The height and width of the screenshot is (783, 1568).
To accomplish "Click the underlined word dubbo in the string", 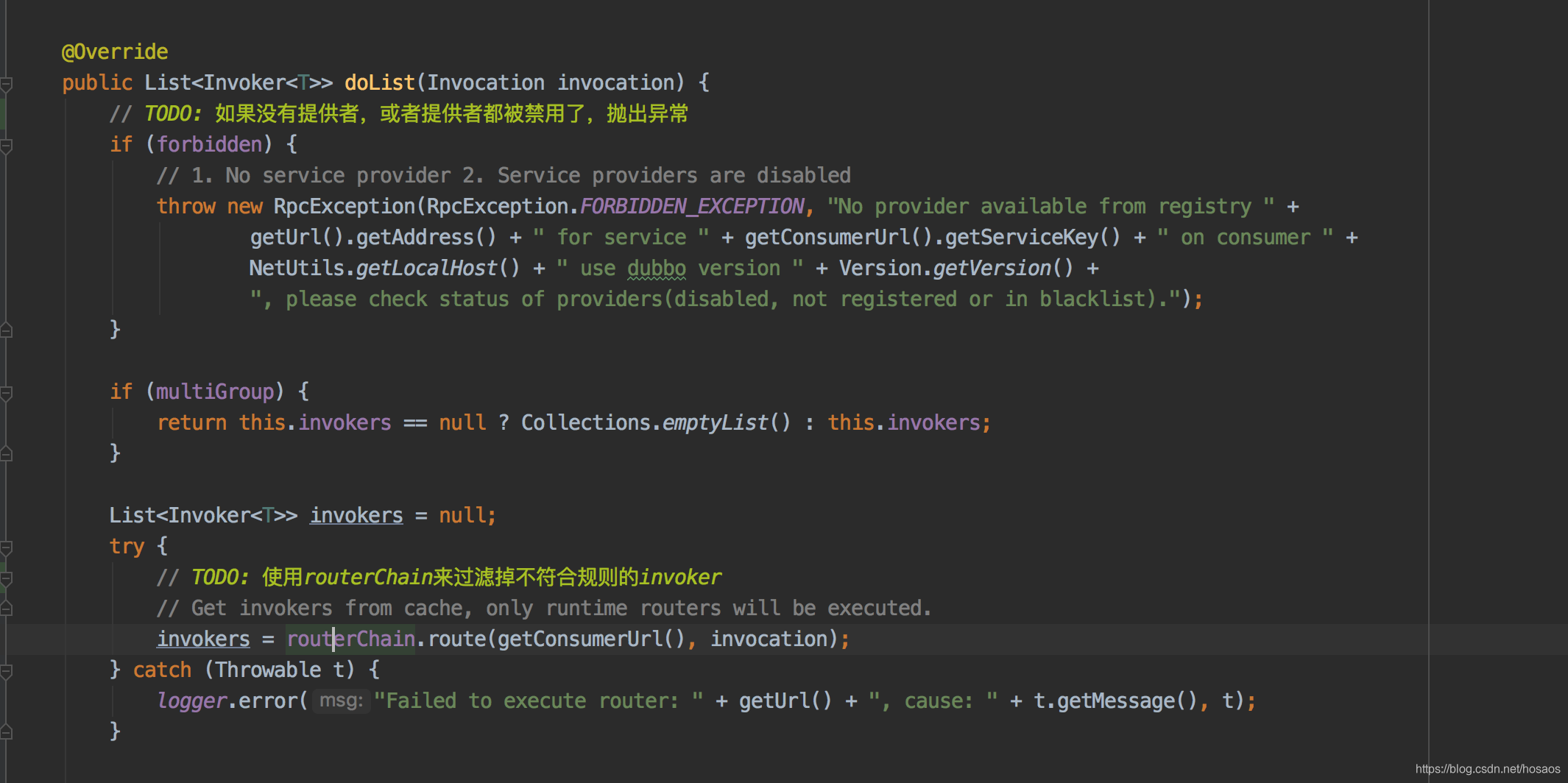I will coord(657,268).
